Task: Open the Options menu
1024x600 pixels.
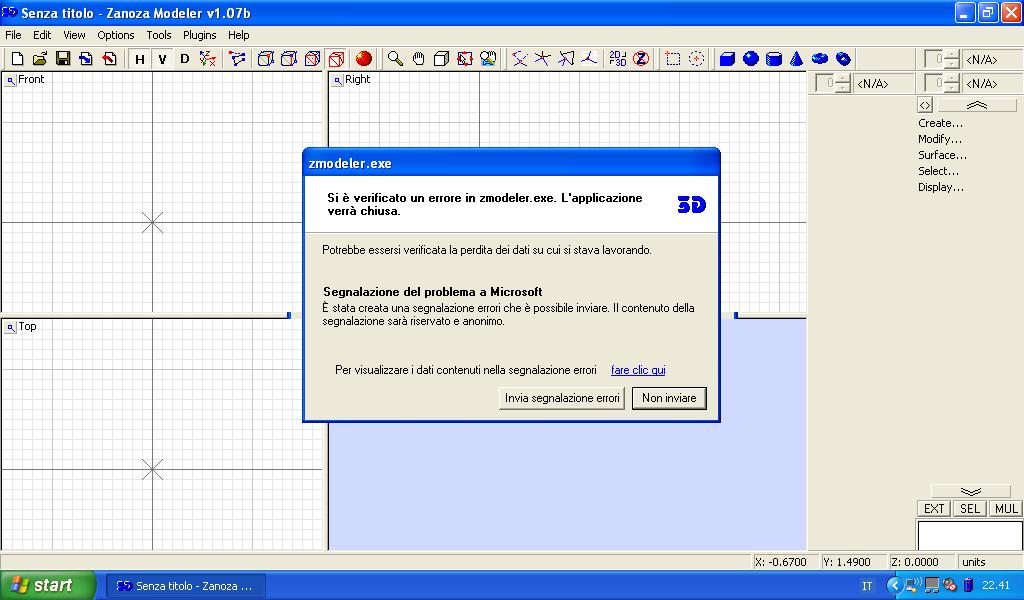Action: coord(116,35)
